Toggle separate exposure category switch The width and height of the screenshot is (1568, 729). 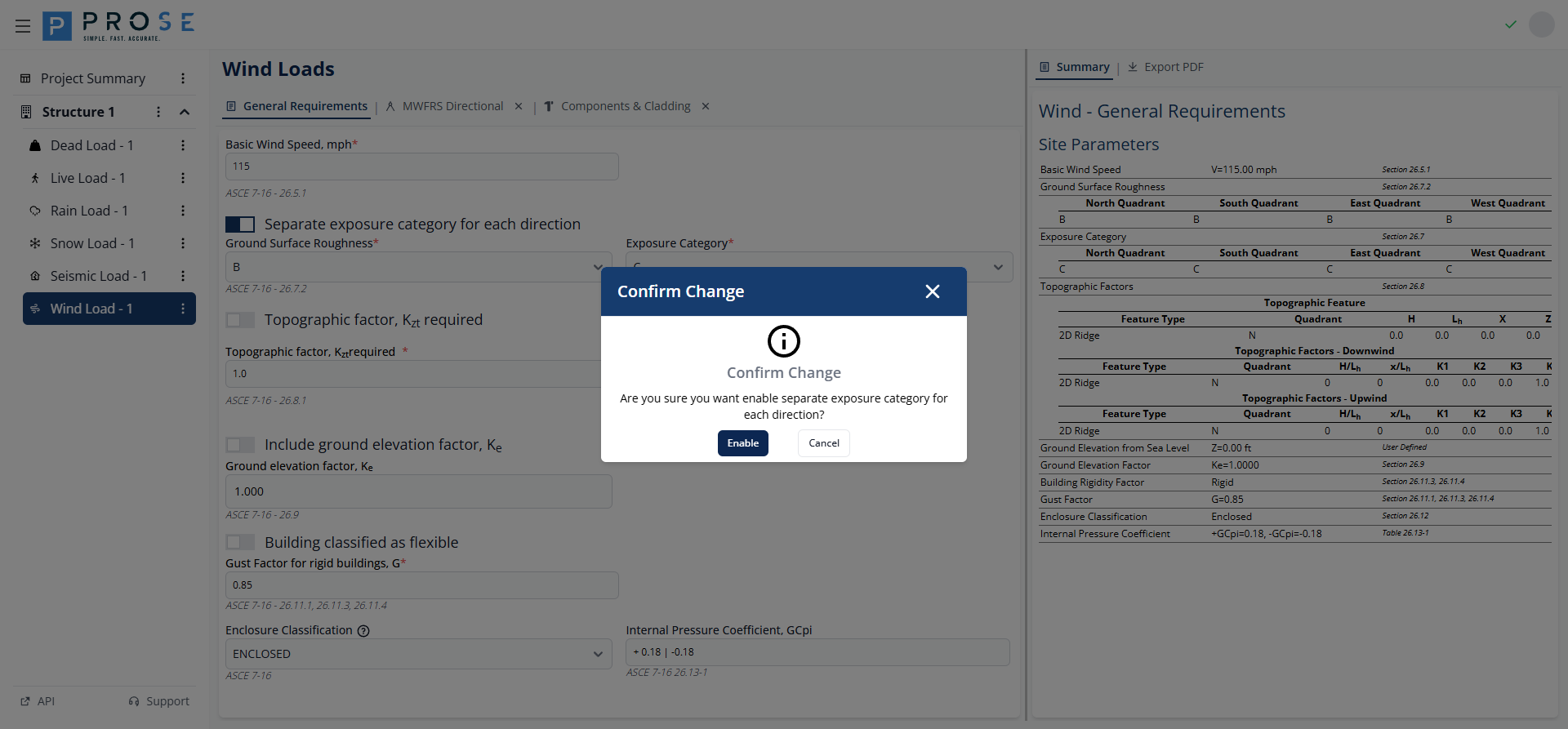(240, 224)
